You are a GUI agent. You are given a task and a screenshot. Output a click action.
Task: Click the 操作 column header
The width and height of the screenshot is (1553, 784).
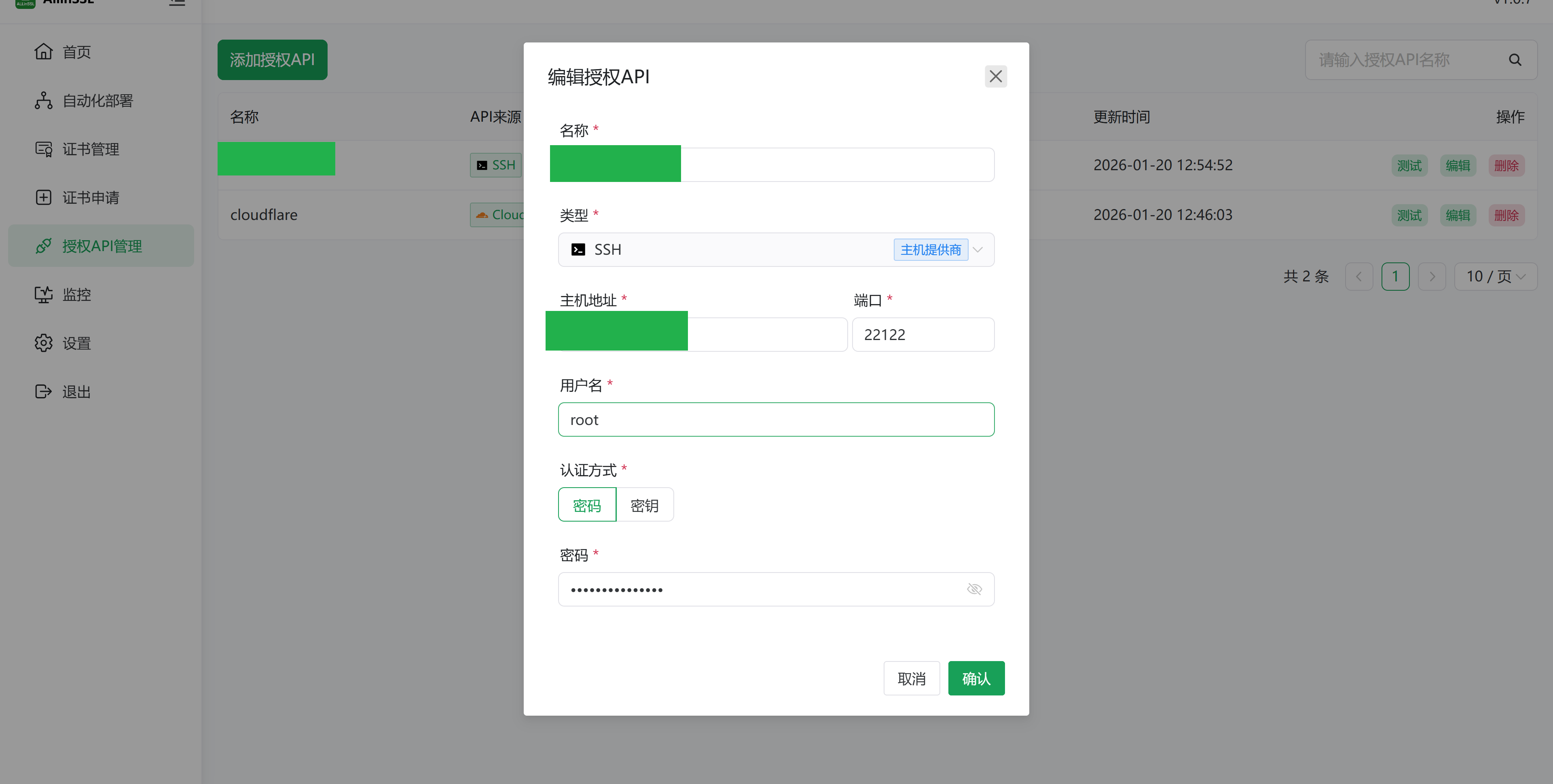coord(1510,117)
